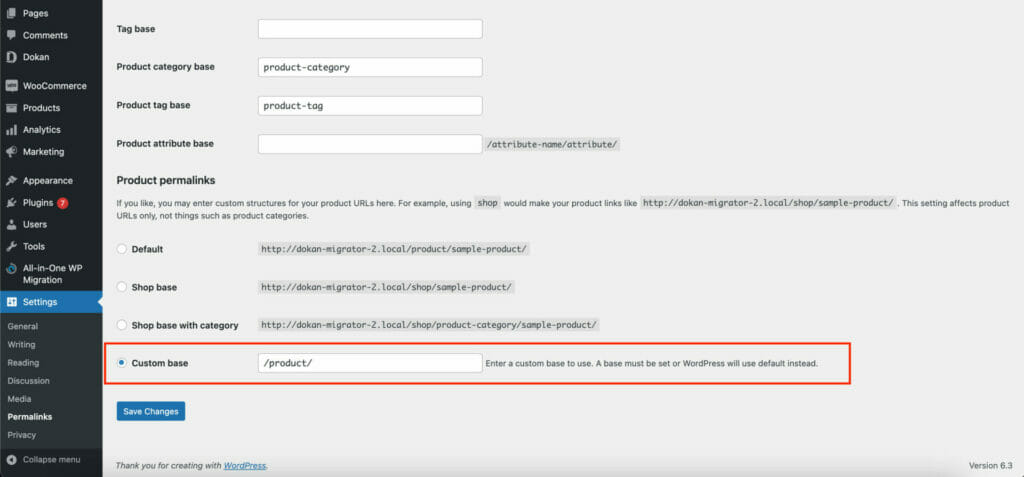Click the shop/sample-product URL text
Image resolution: width=1024 pixels, height=477 pixels.
pos(387,287)
